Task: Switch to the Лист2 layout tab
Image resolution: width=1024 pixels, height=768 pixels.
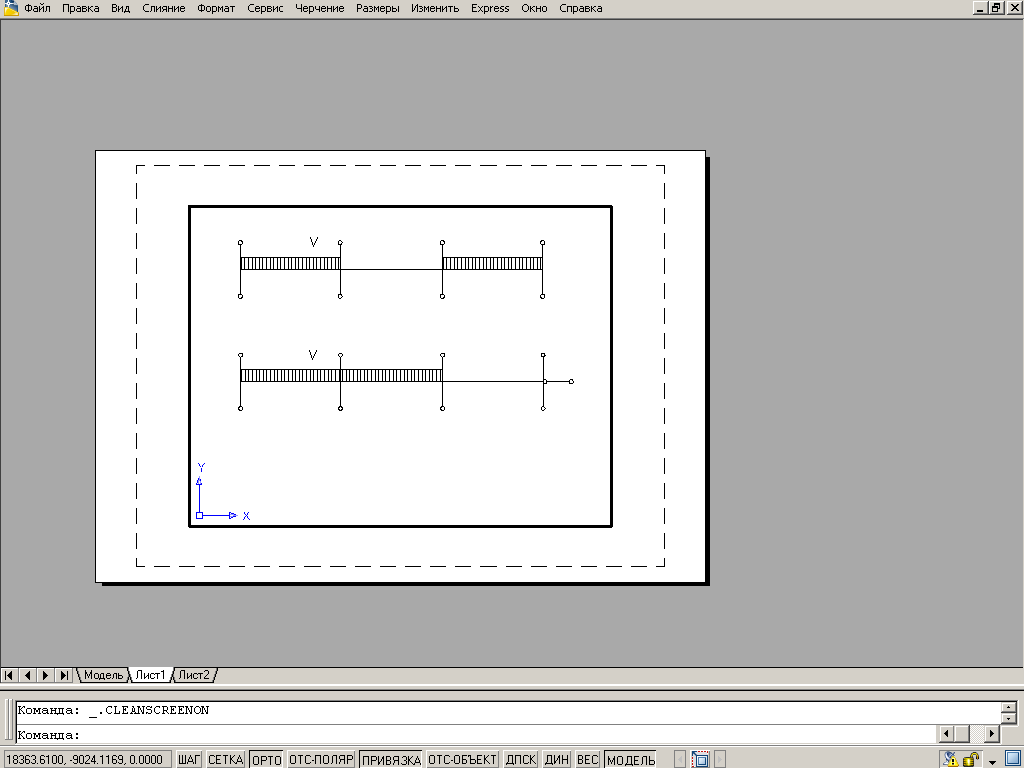Action: [x=194, y=675]
